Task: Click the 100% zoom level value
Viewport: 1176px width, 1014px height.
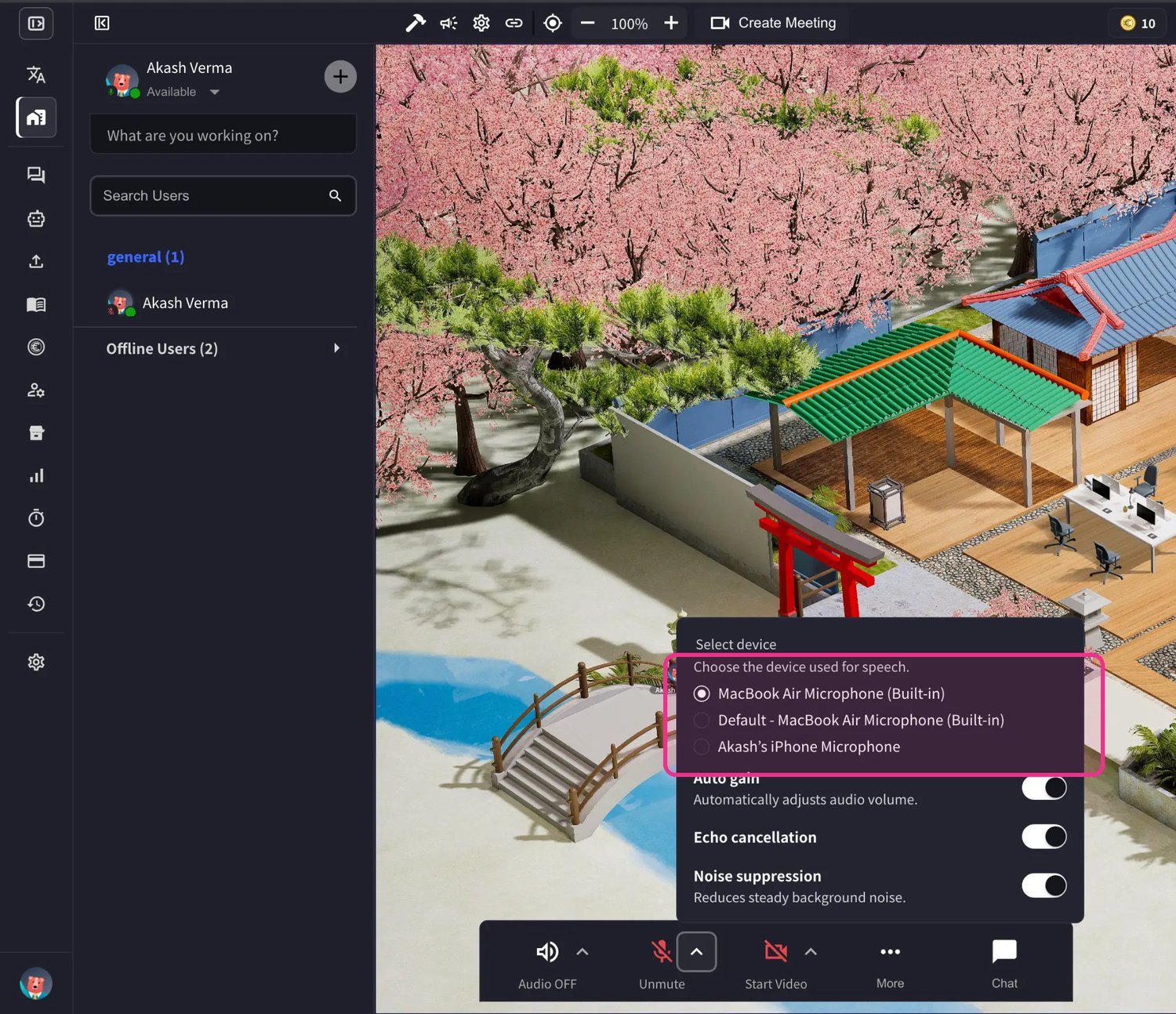Action: click(x=630, y=24)
